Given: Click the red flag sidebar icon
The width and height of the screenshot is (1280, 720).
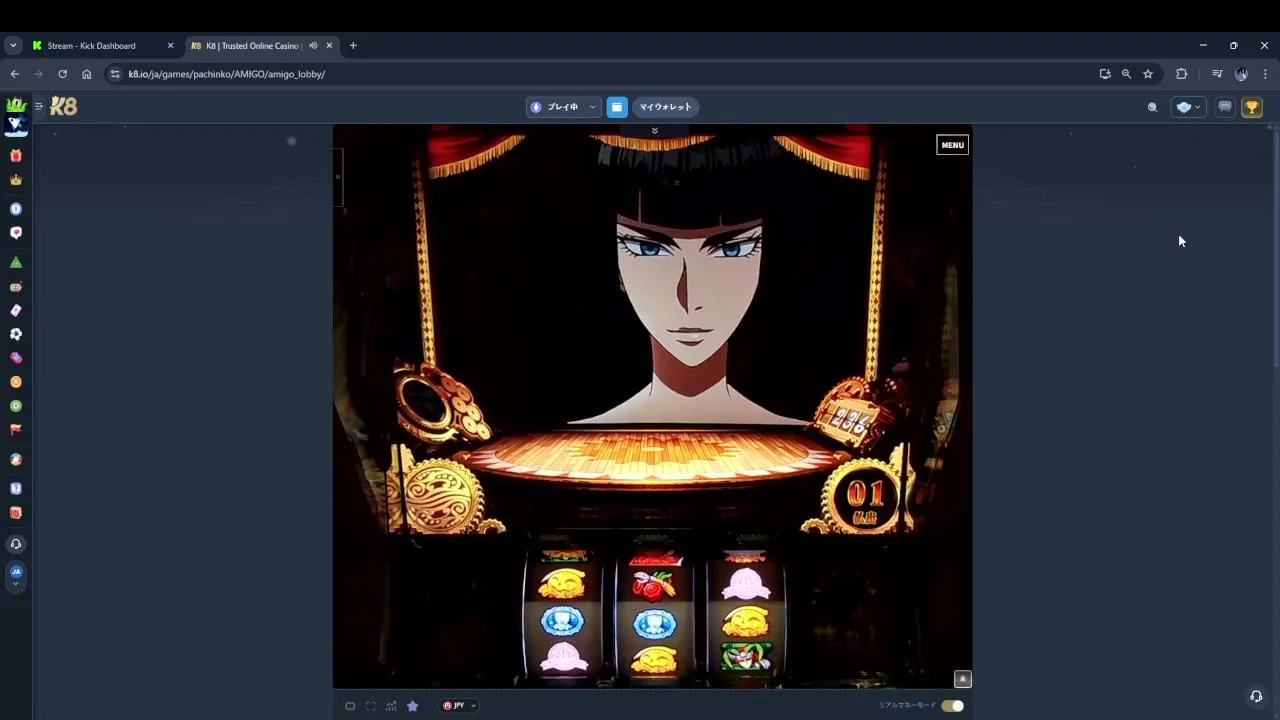Looking at the screenshot, I should [16, 429].
